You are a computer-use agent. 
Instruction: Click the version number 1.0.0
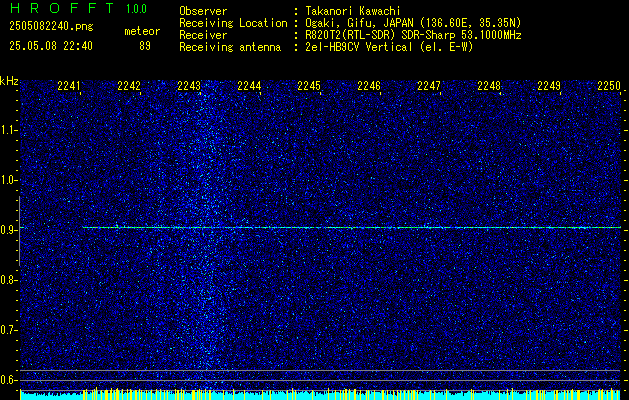tap(136, 8)
